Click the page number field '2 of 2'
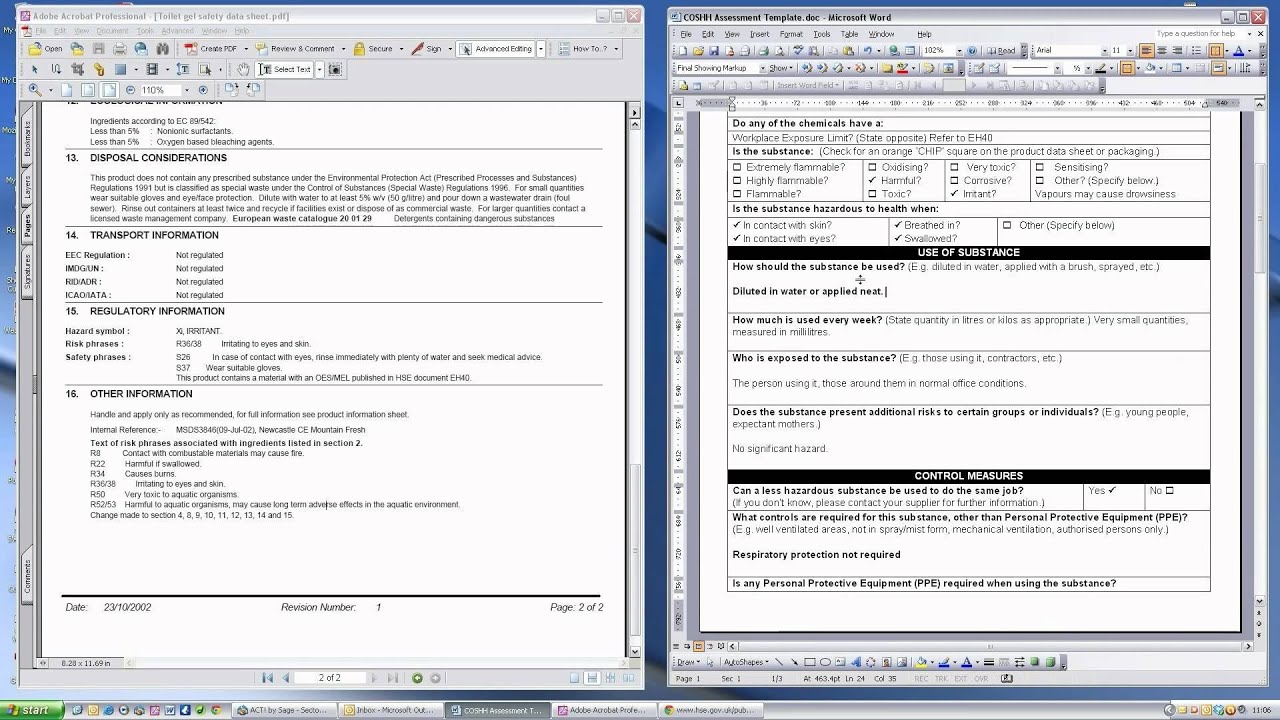This screenshot has height=720, width=1280. coord(330,678)
